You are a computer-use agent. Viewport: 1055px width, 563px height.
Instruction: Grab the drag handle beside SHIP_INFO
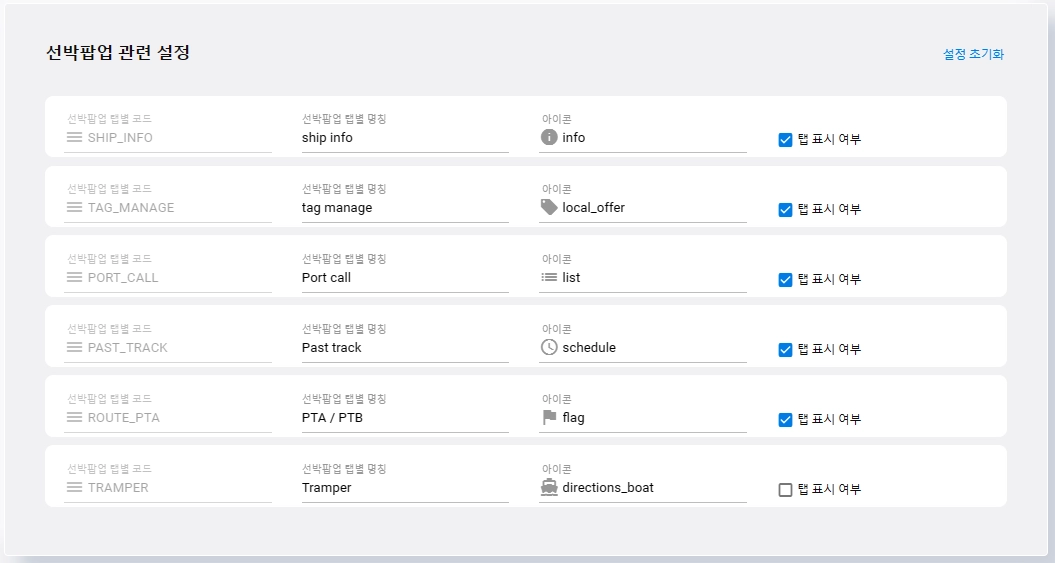[74, 137]
